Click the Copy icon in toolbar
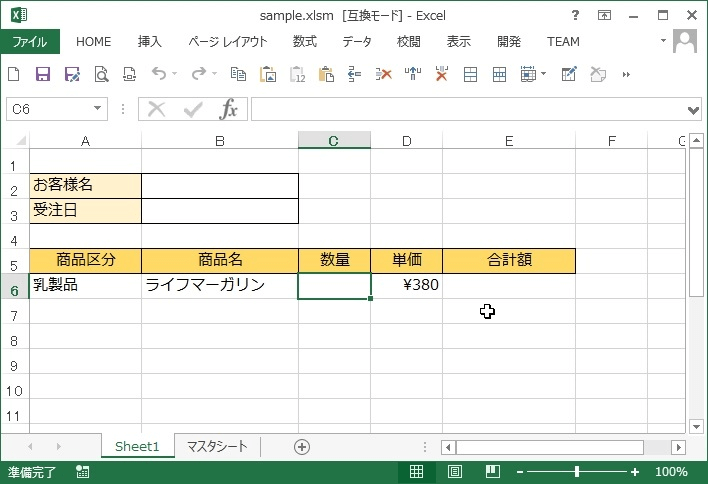 click(x=238, y=74)
